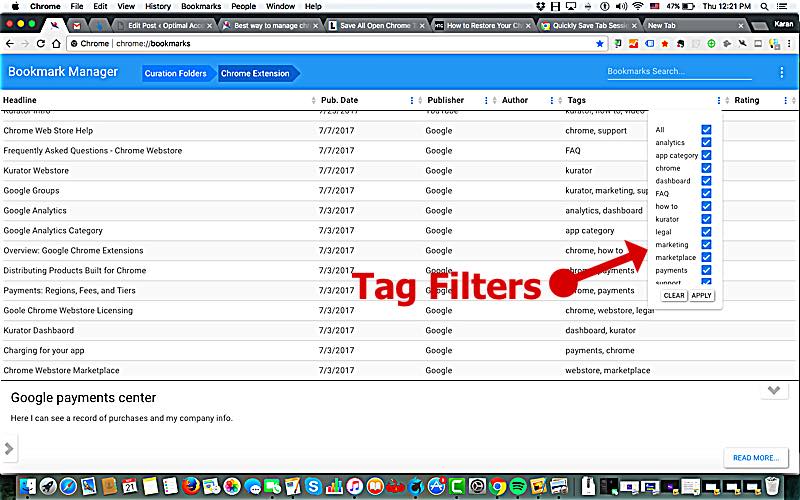Open the Wi-Fi menu bar icon
This screenshot has width=800, height=500.
pos(638,6)
